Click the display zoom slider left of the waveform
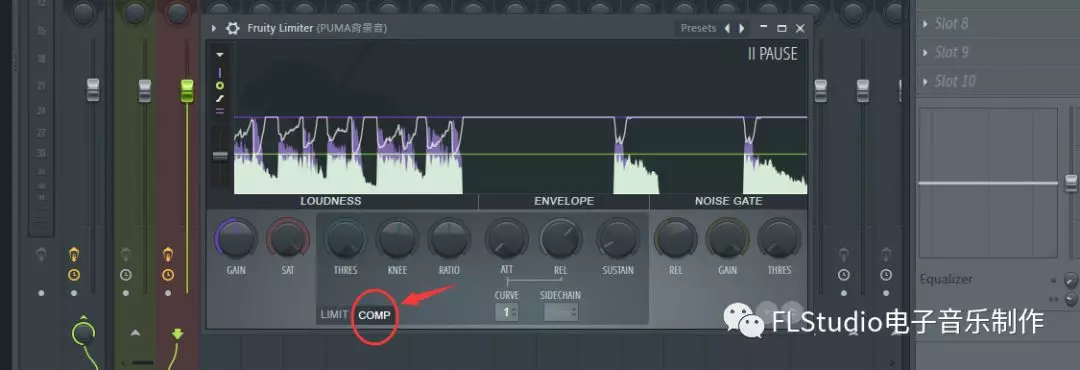The image size is (1080, 370). click(220, 156)
